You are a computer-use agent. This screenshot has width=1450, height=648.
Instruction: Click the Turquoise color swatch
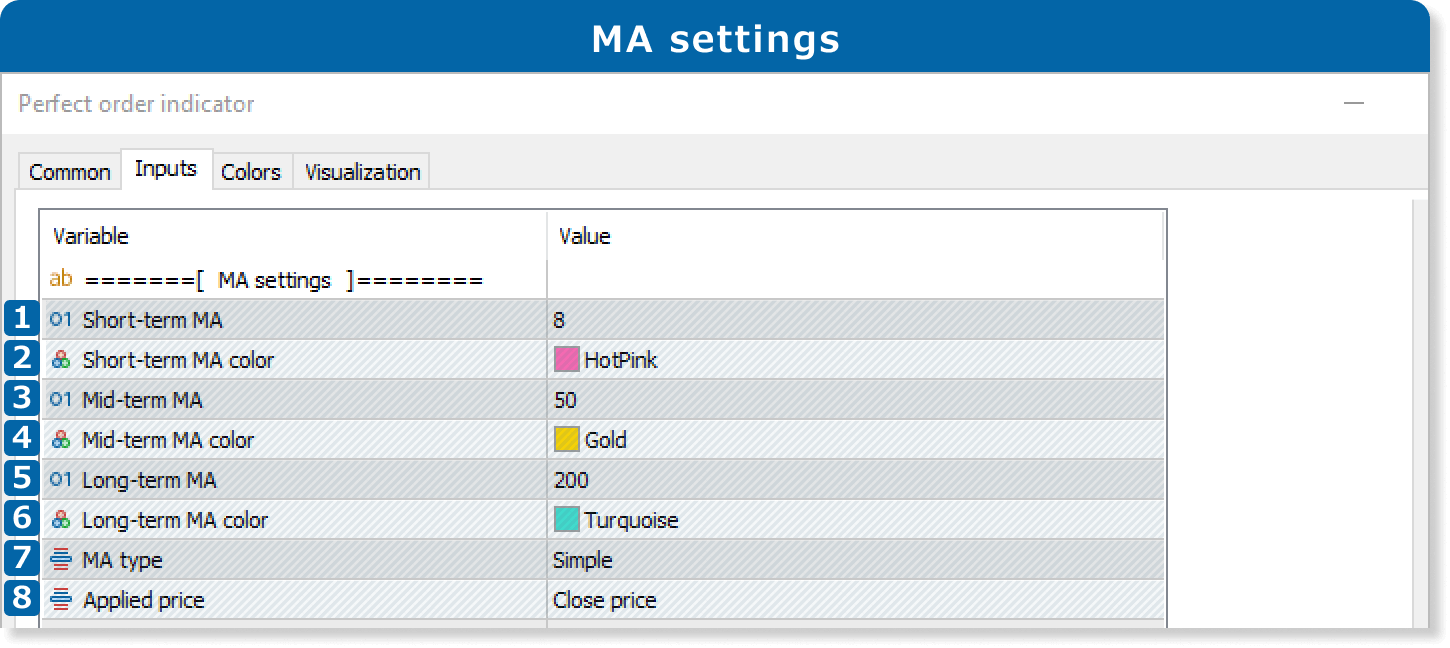tap(567, 520)
